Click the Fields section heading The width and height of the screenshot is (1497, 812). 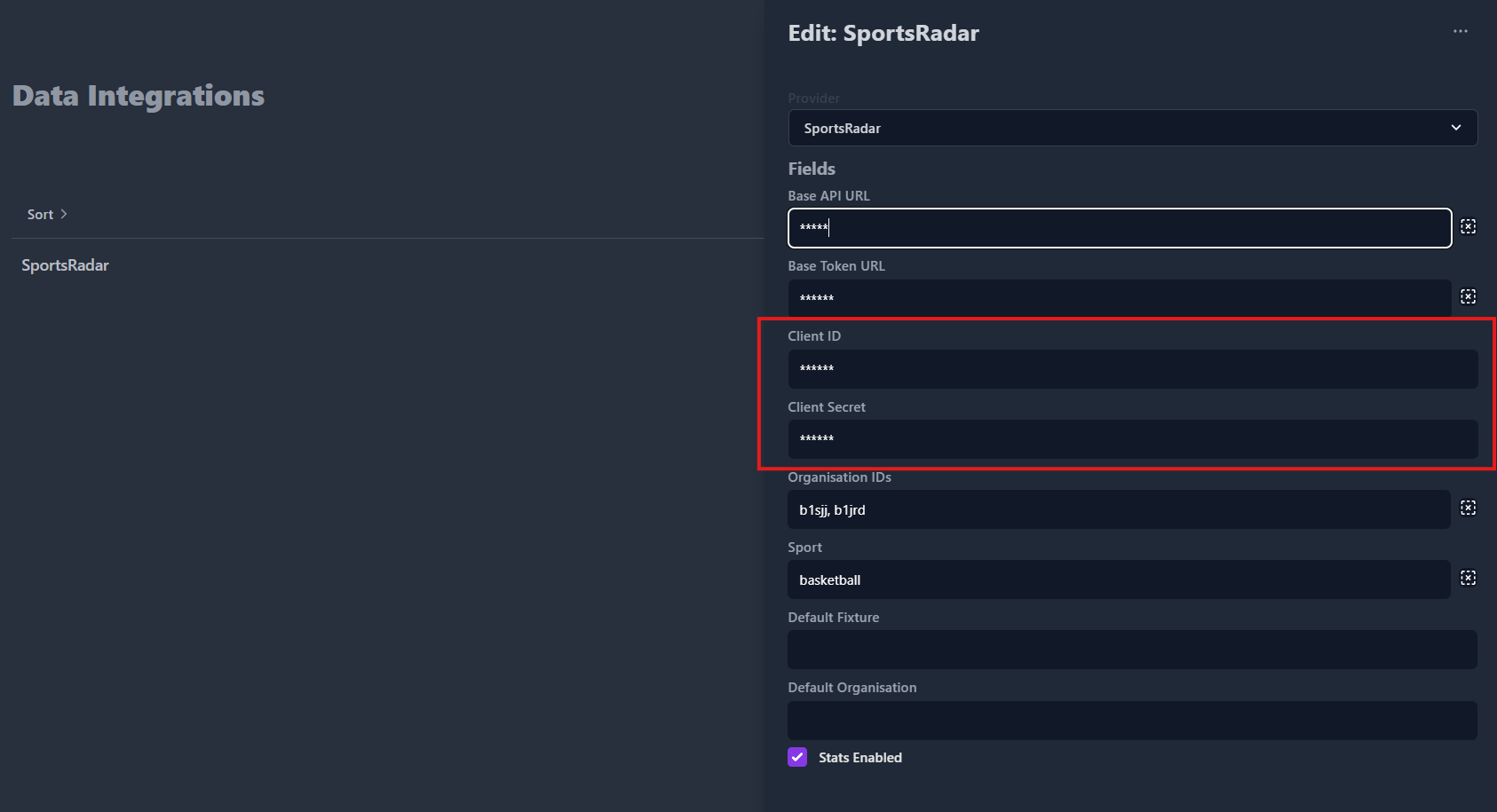(812, 169)
